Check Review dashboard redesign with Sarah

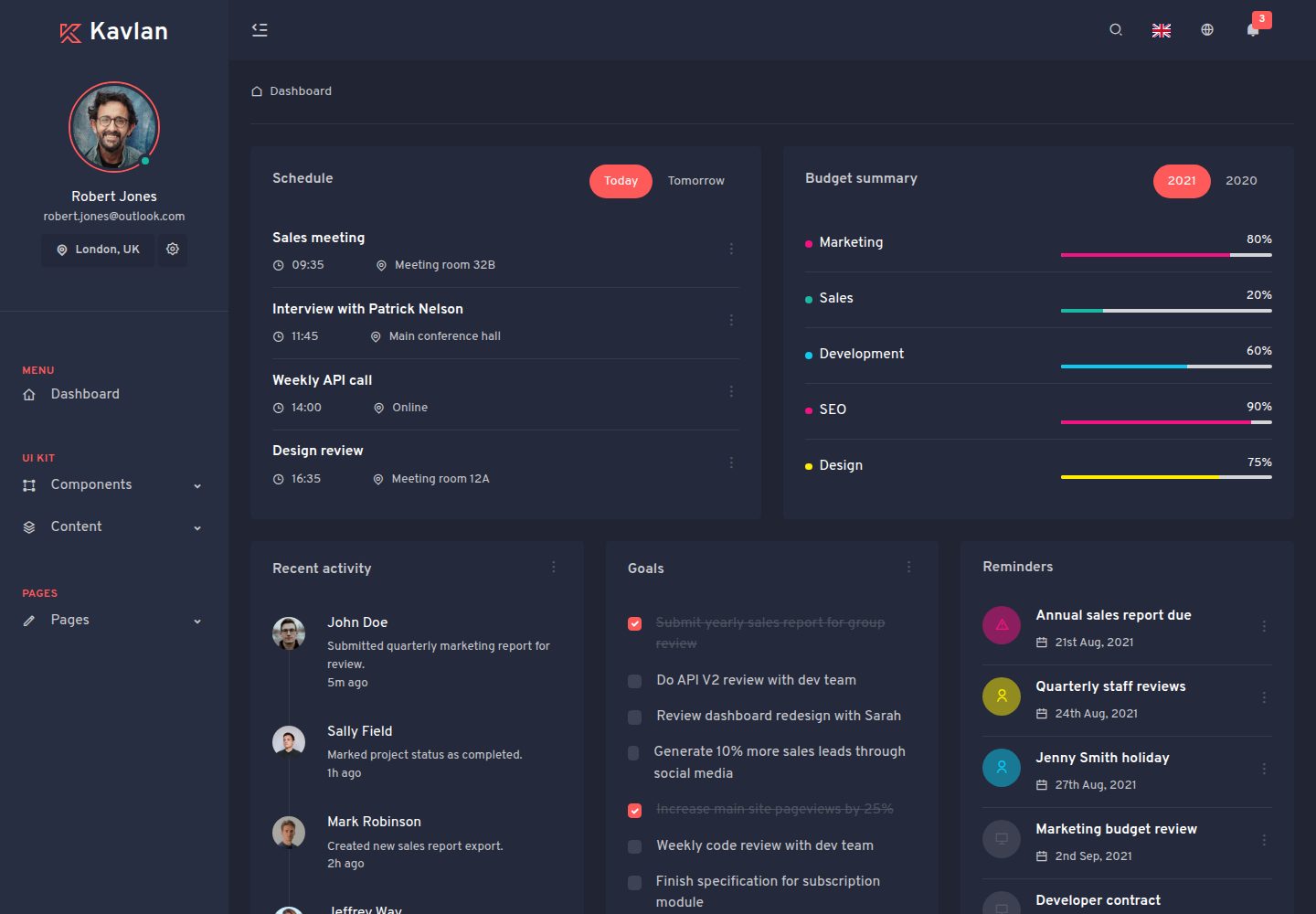[x=634, y=717]
